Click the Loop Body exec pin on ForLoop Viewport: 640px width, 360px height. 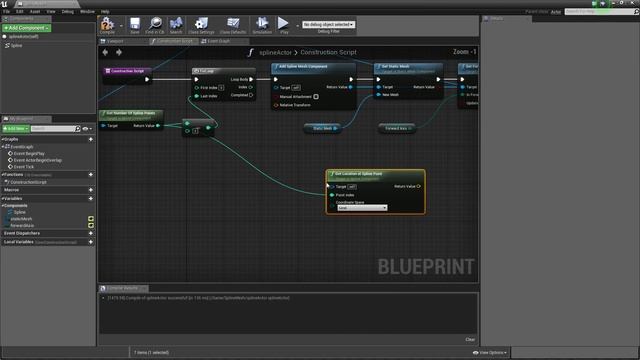[x=251, y=79]
